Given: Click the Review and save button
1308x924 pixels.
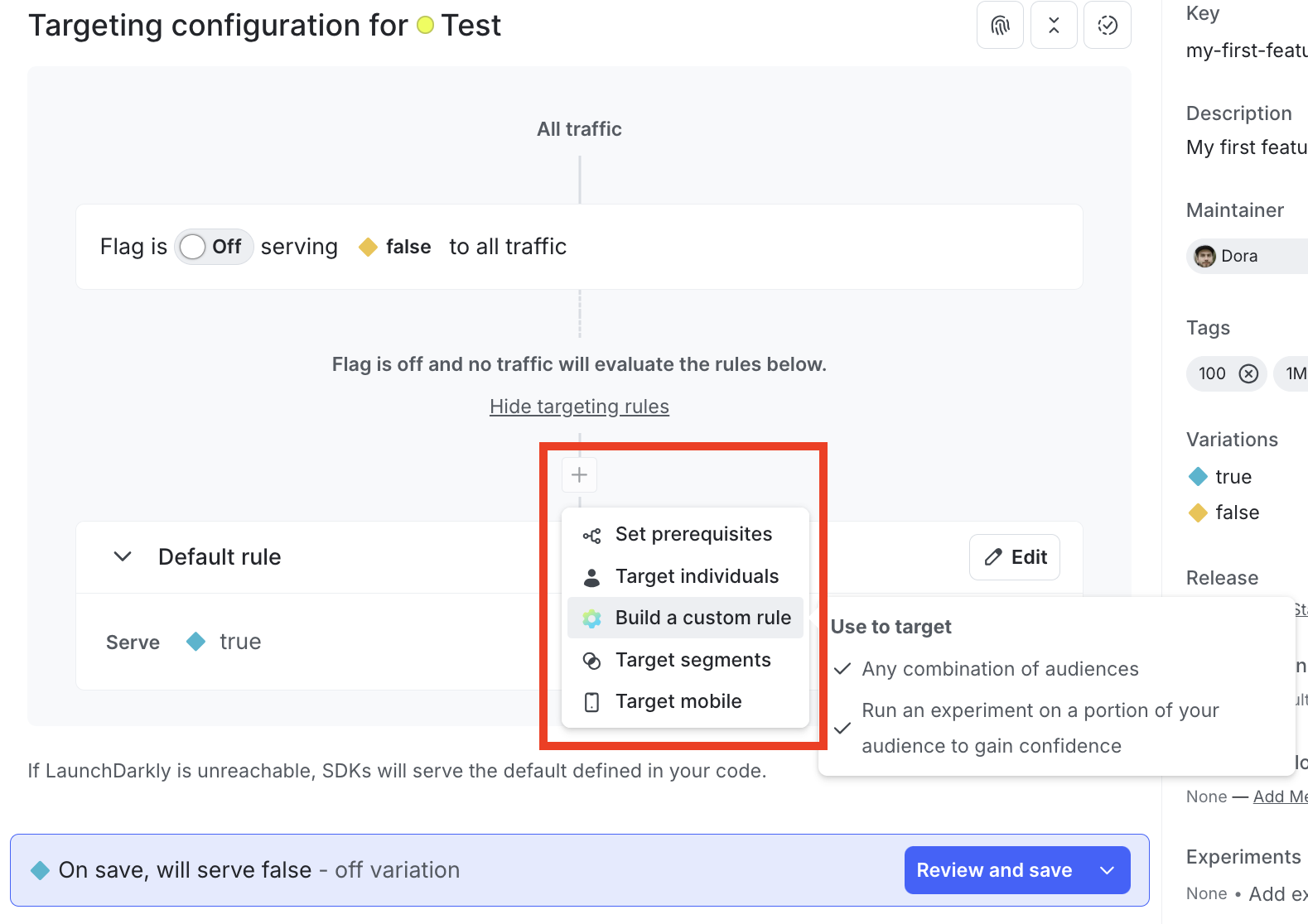Looking at the screenshot, I should point(994,870).
